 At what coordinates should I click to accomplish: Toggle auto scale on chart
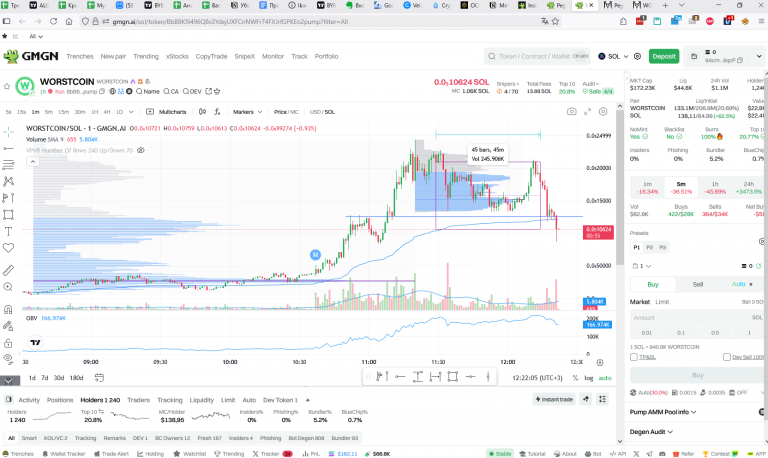click(605, 378)
